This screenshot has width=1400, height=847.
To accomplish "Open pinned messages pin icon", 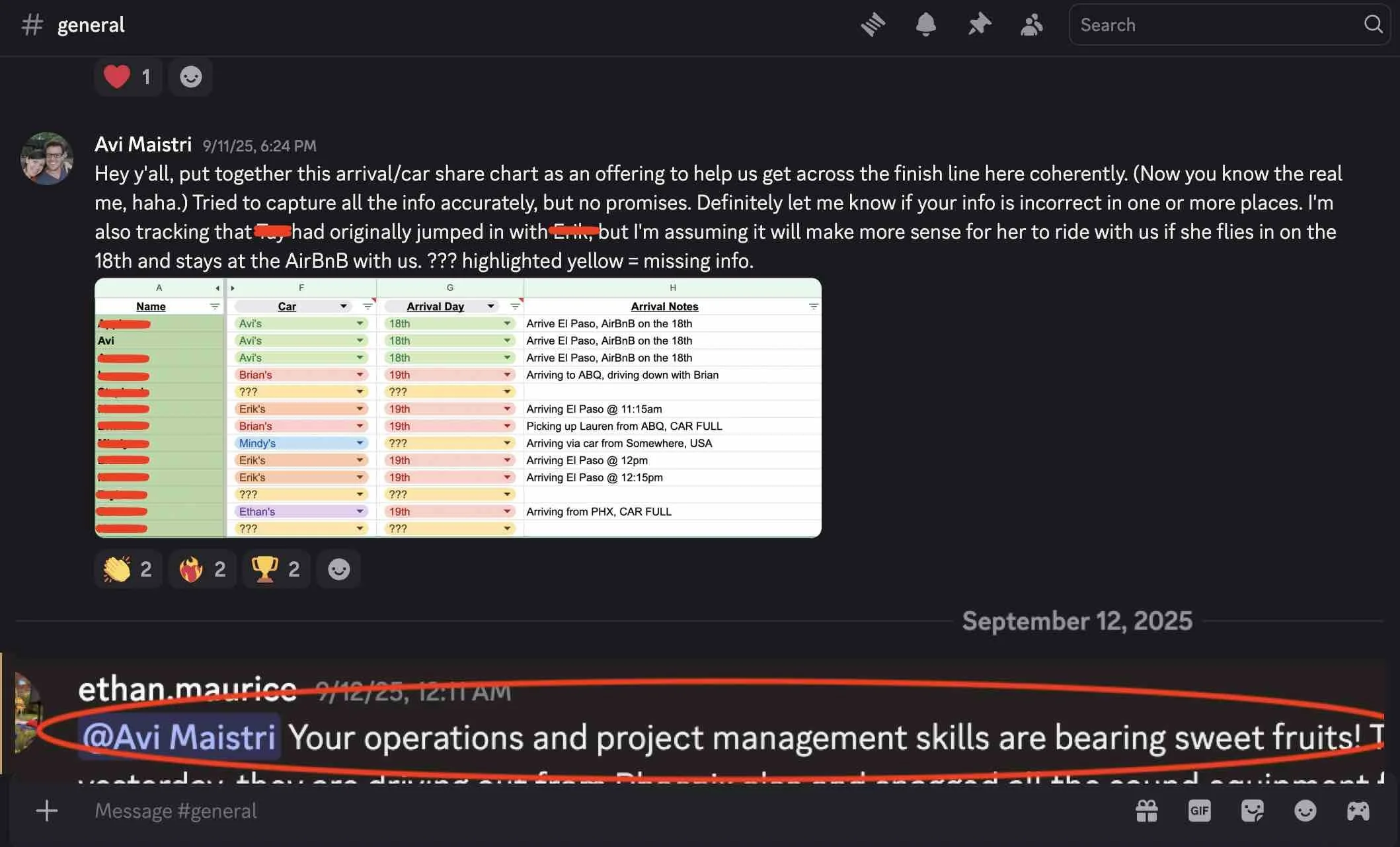I will tap(979, 25).
